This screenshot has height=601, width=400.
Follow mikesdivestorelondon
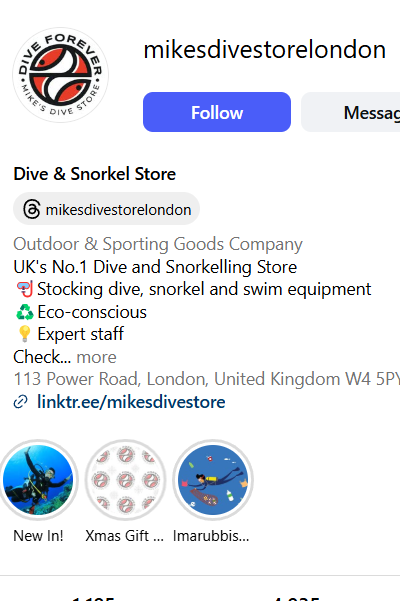click(217, 112)
